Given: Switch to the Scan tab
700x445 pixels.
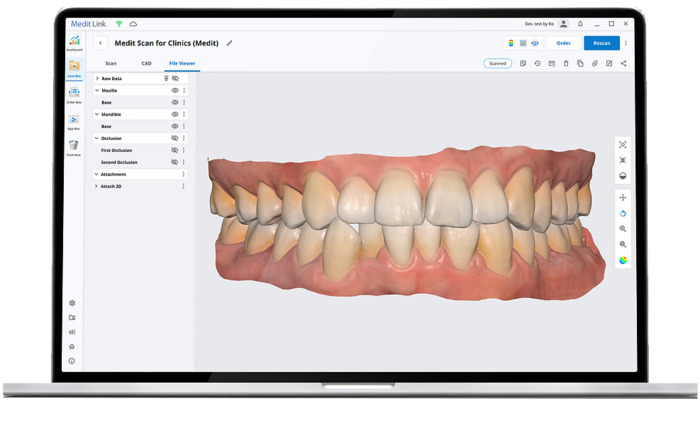Looking at the screenshot, I should coord(111,63).
